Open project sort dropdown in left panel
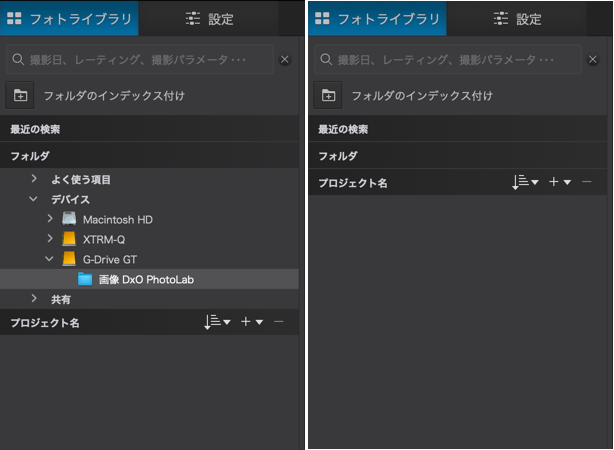Screen dimensions: 614x450 pyautogui.click(x=217, y=322)
